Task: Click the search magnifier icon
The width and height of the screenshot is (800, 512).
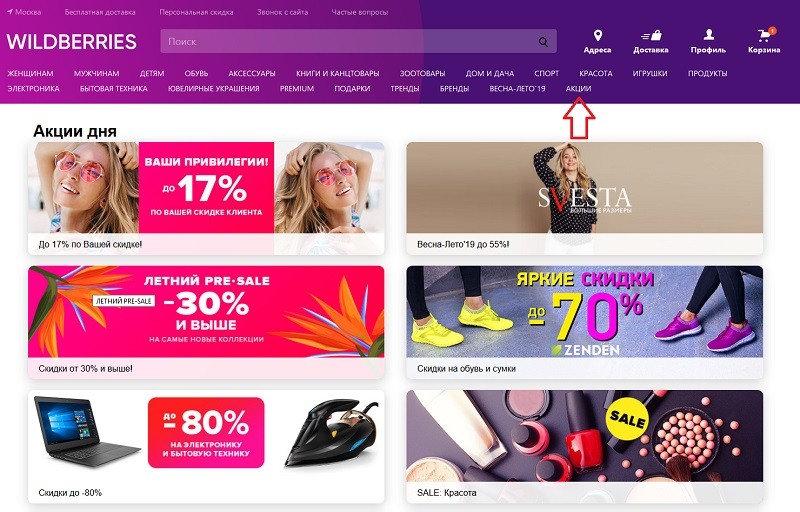Action: tap(543, 42)
